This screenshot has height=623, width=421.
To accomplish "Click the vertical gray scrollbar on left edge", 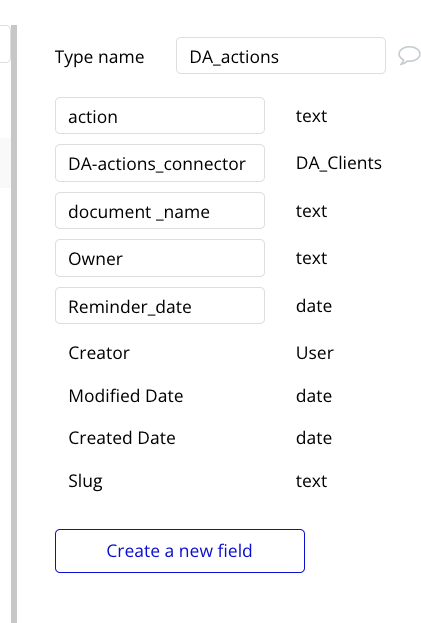I will point(14,324).
